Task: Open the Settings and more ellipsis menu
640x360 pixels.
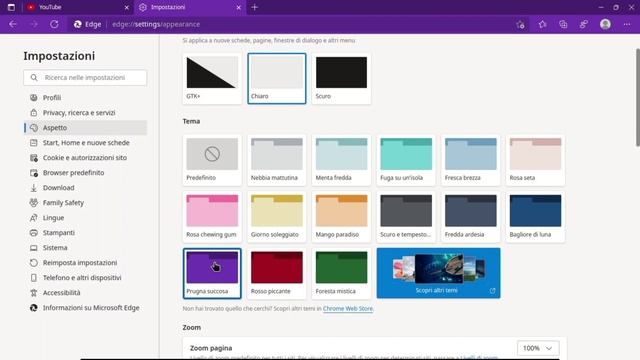Action: click(x=627, y=24)
